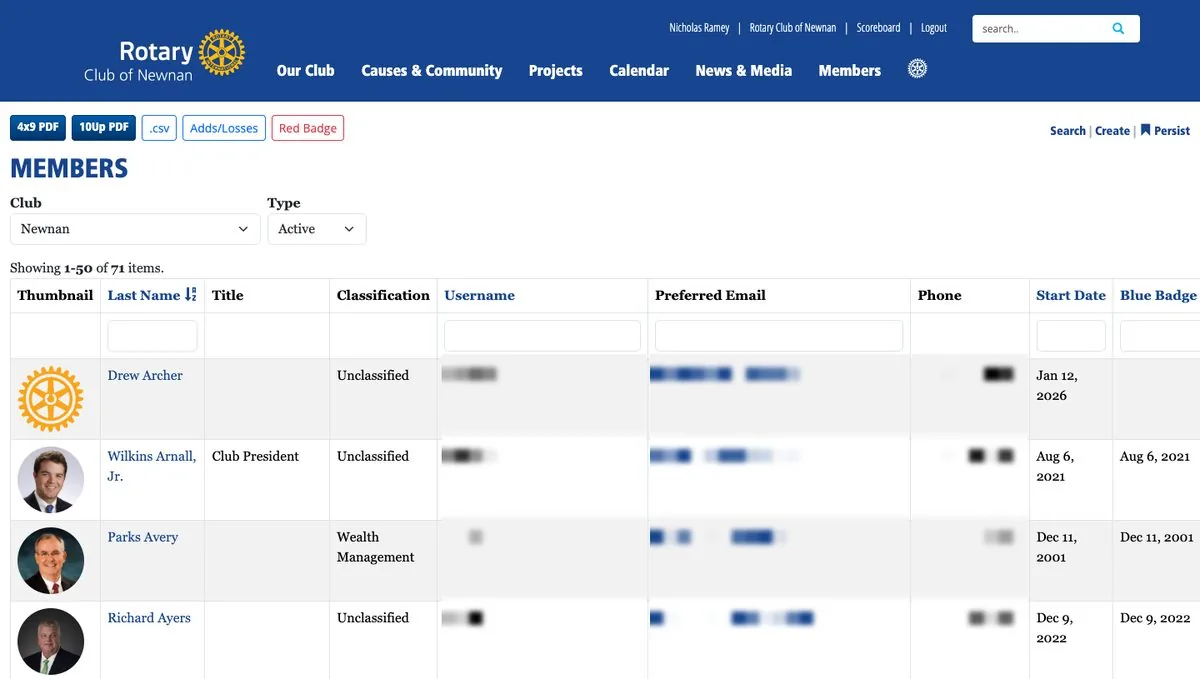Click the Preferred Email filter field
The image size is (1200, 679).
click(x=779, y=336)
